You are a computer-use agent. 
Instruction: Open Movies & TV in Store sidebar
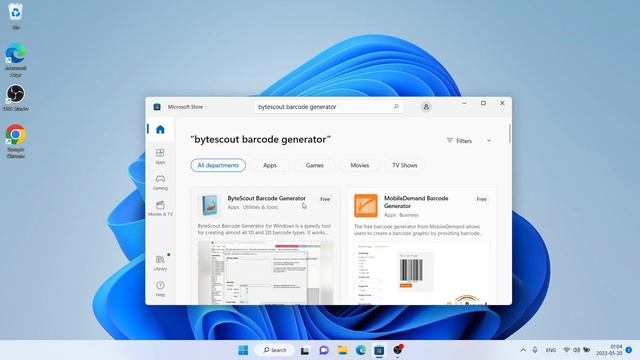160,208
